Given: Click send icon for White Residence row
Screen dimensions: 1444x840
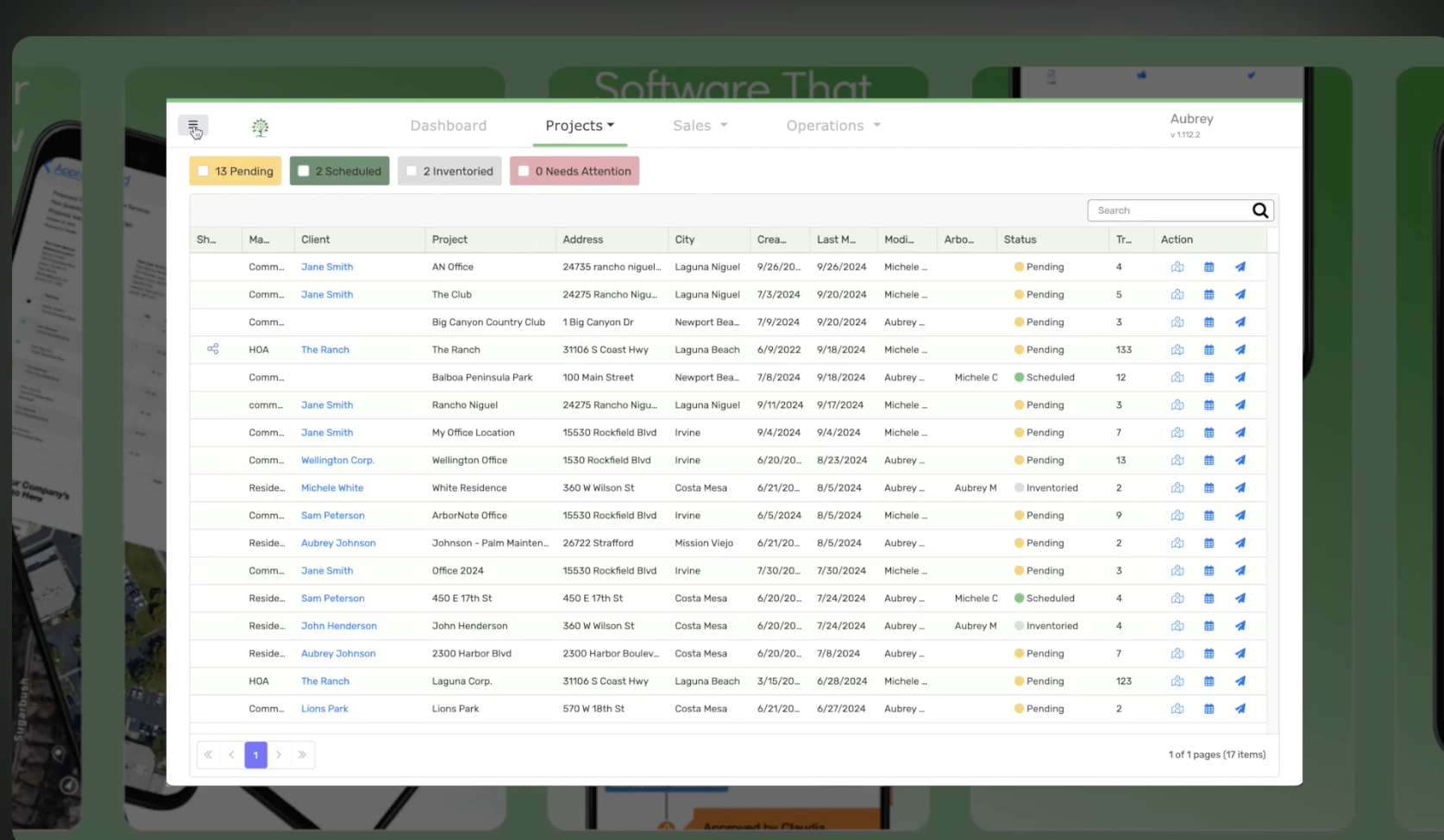Looking at the screenshot, I should 1240,488.
